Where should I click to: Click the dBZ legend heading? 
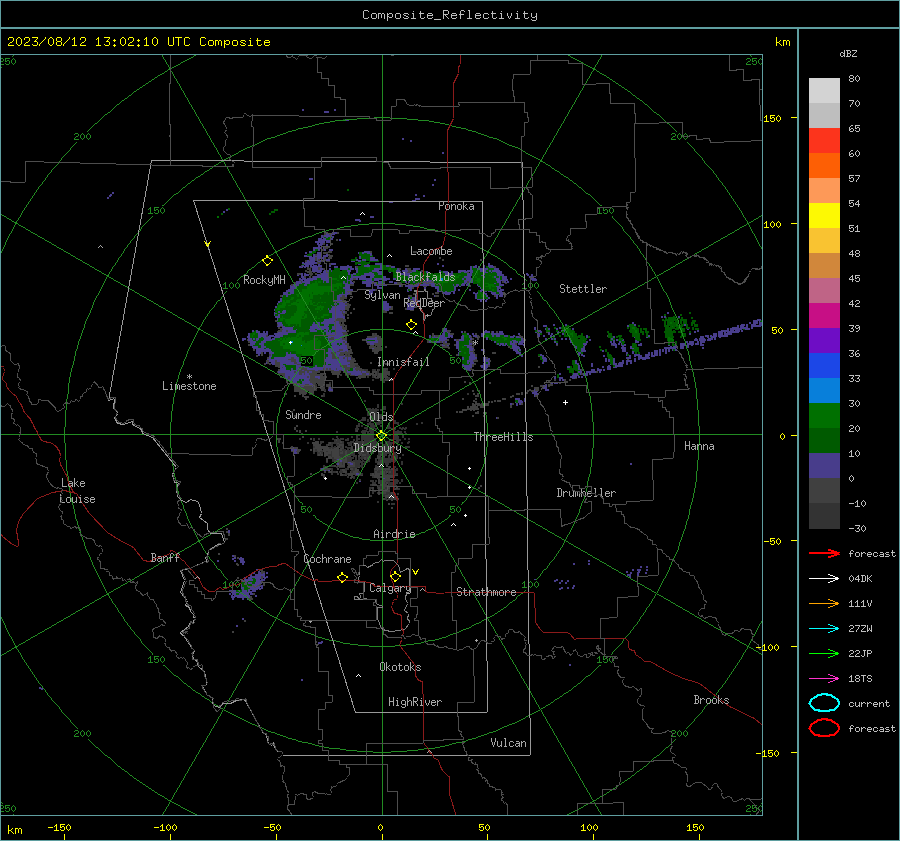click(848, 54)
